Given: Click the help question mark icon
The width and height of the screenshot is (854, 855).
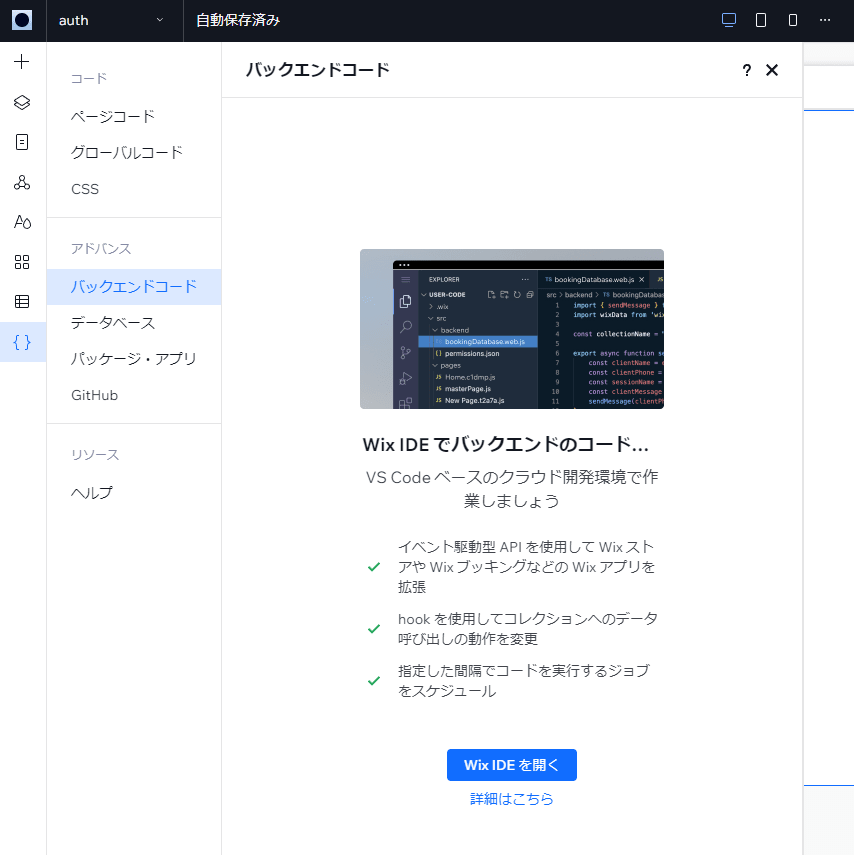Looking at the screenshot, I should pyautogui.click(x=747, y=70).
